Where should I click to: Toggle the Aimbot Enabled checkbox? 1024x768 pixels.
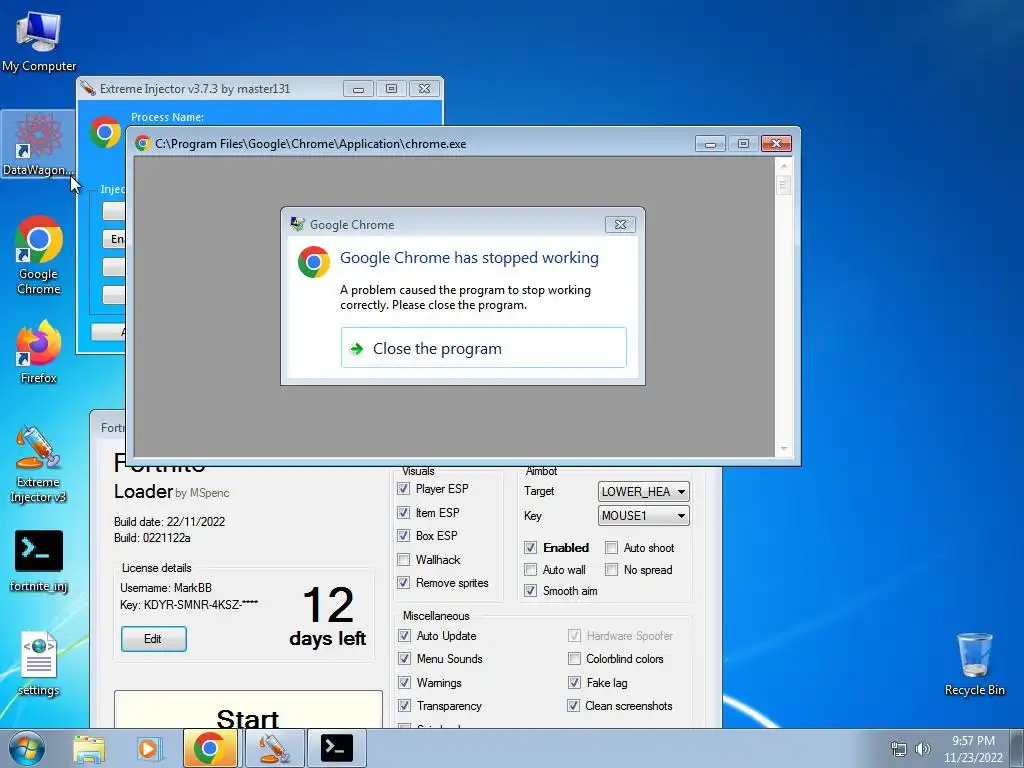[530, 547]
